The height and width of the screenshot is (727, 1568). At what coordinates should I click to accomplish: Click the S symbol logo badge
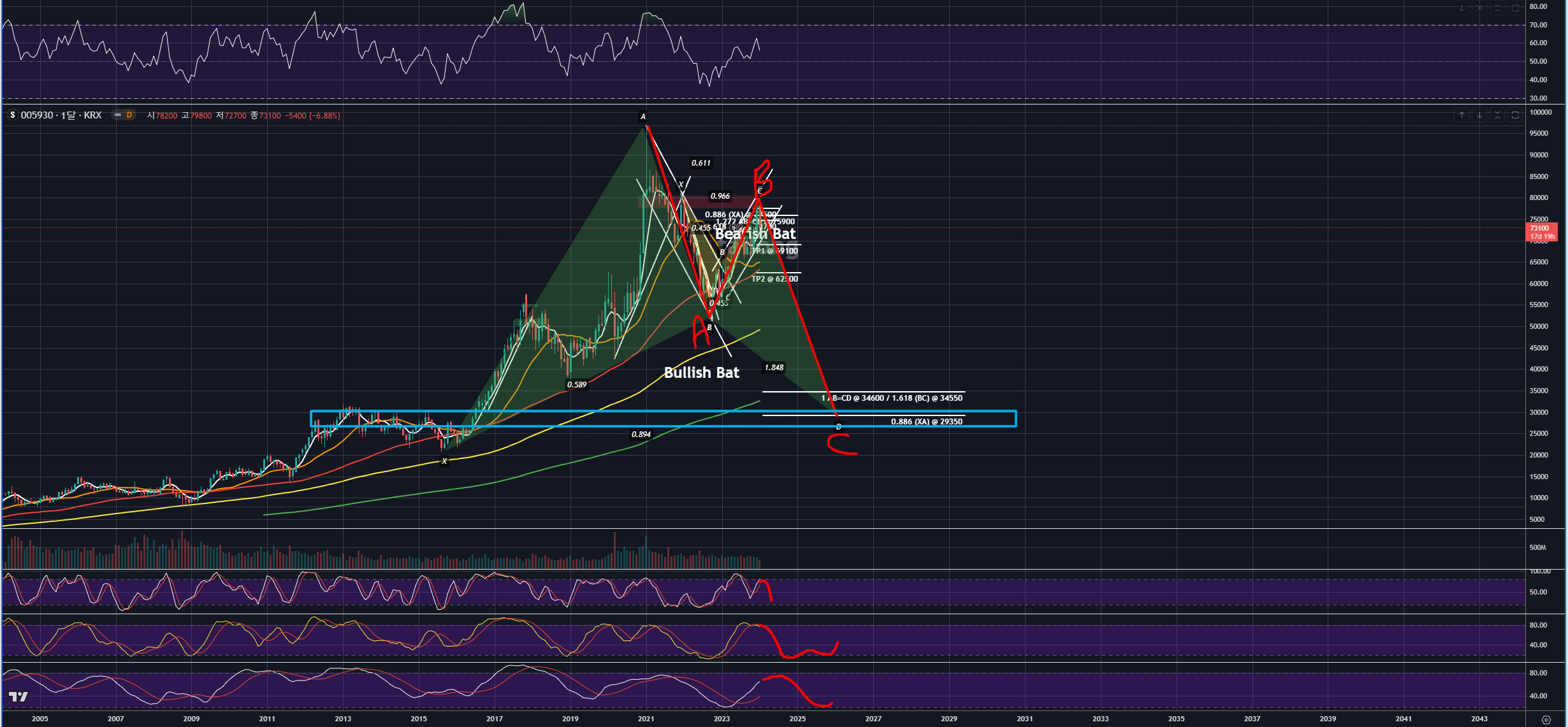12,115
